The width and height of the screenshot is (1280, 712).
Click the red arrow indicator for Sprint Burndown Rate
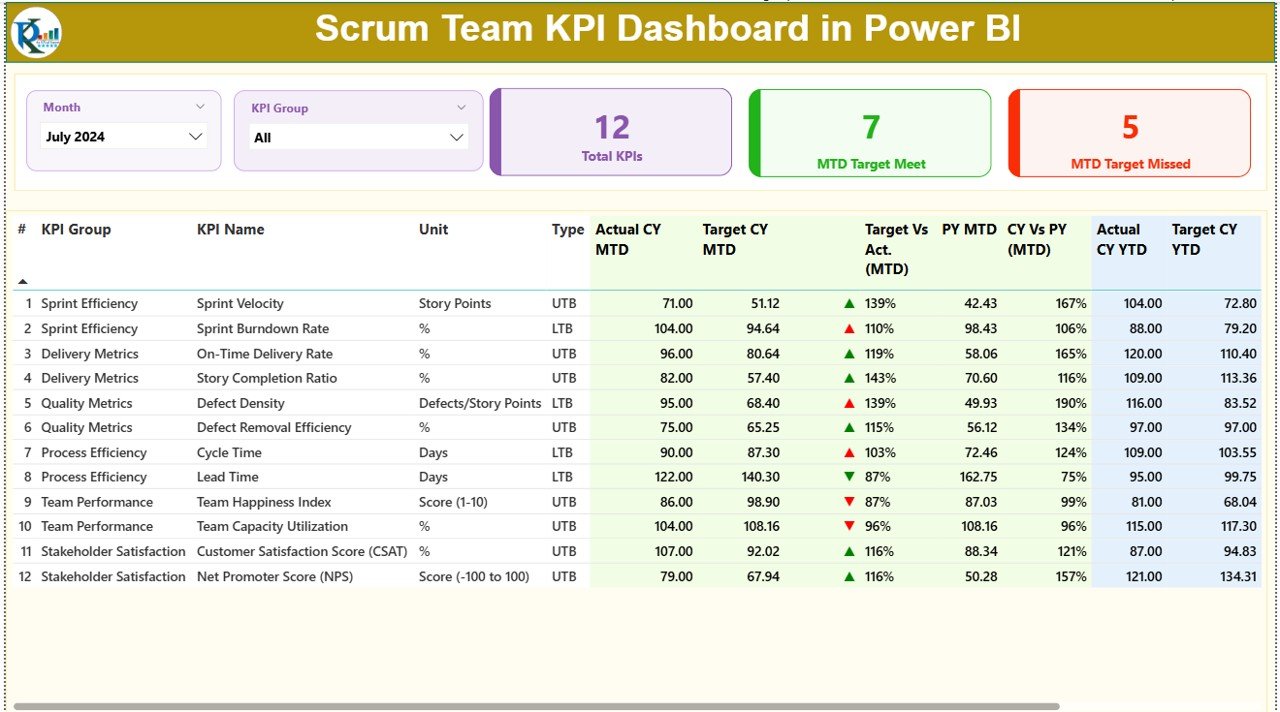[x=848, y=328]
